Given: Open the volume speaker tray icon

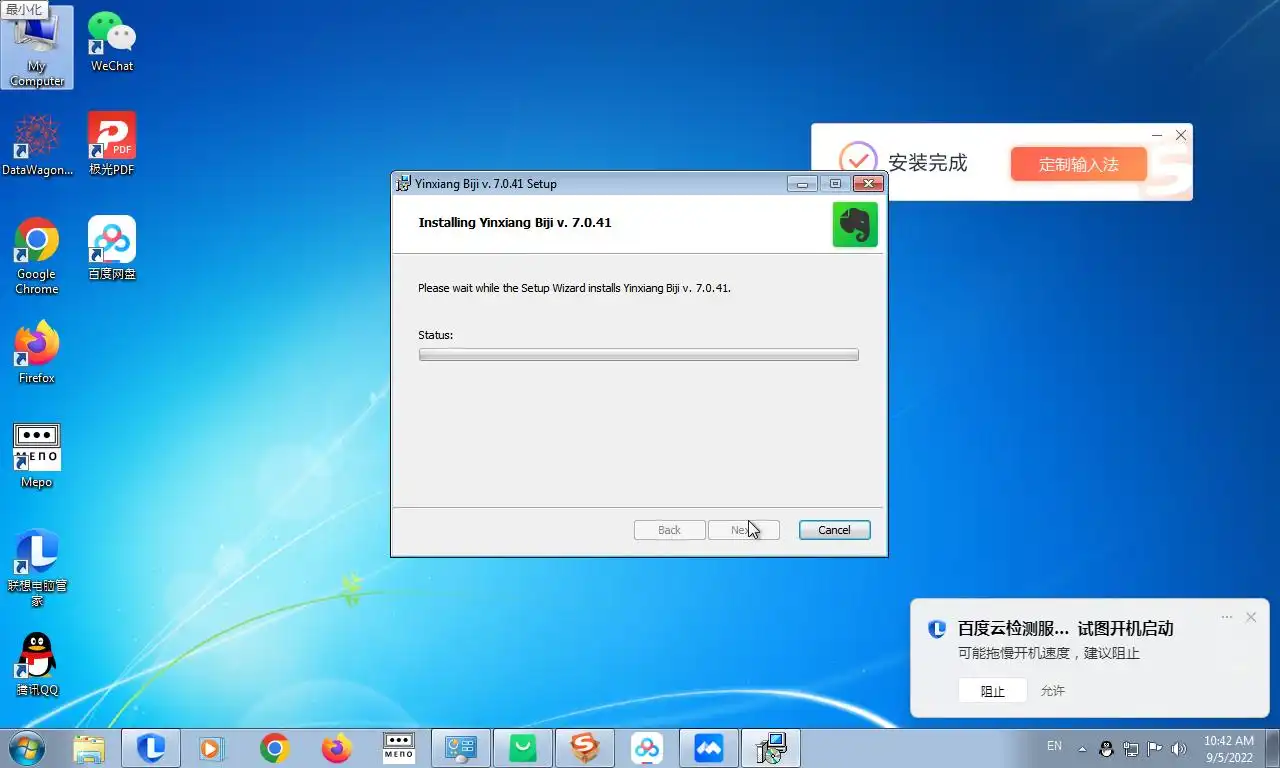Looking at the screenshot, I should pyautogui.click(x=1179, y=748).
